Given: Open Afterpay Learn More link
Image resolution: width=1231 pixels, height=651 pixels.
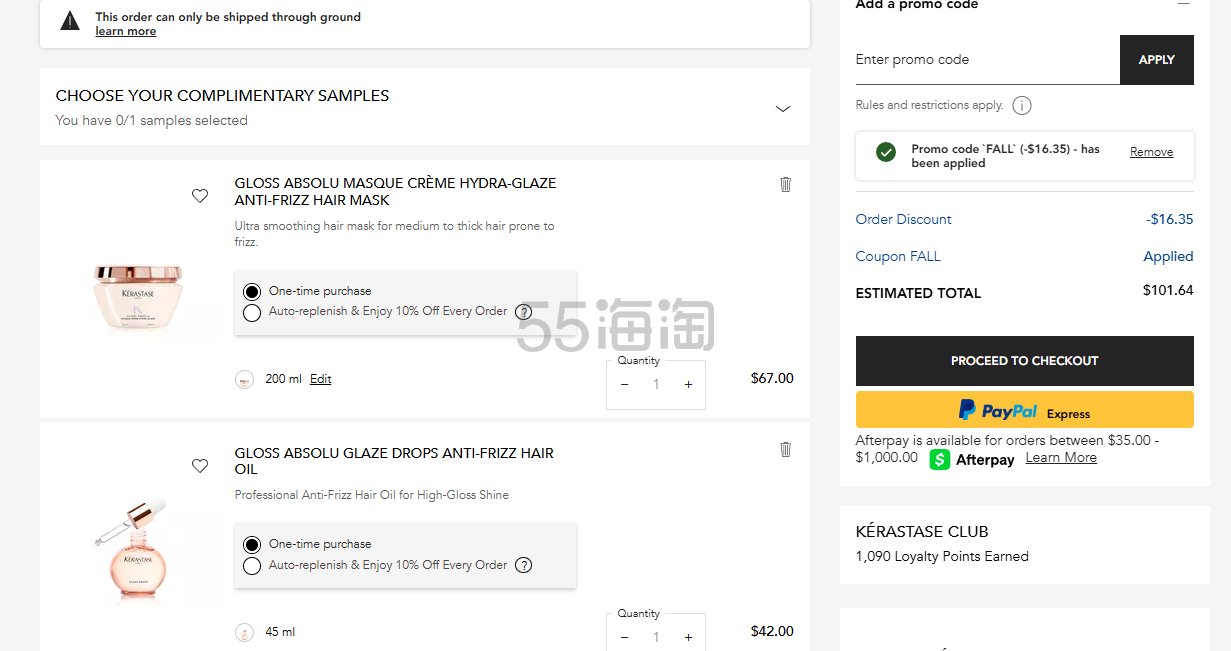Looking at the screenshot, I should (x=1061, y=458).
